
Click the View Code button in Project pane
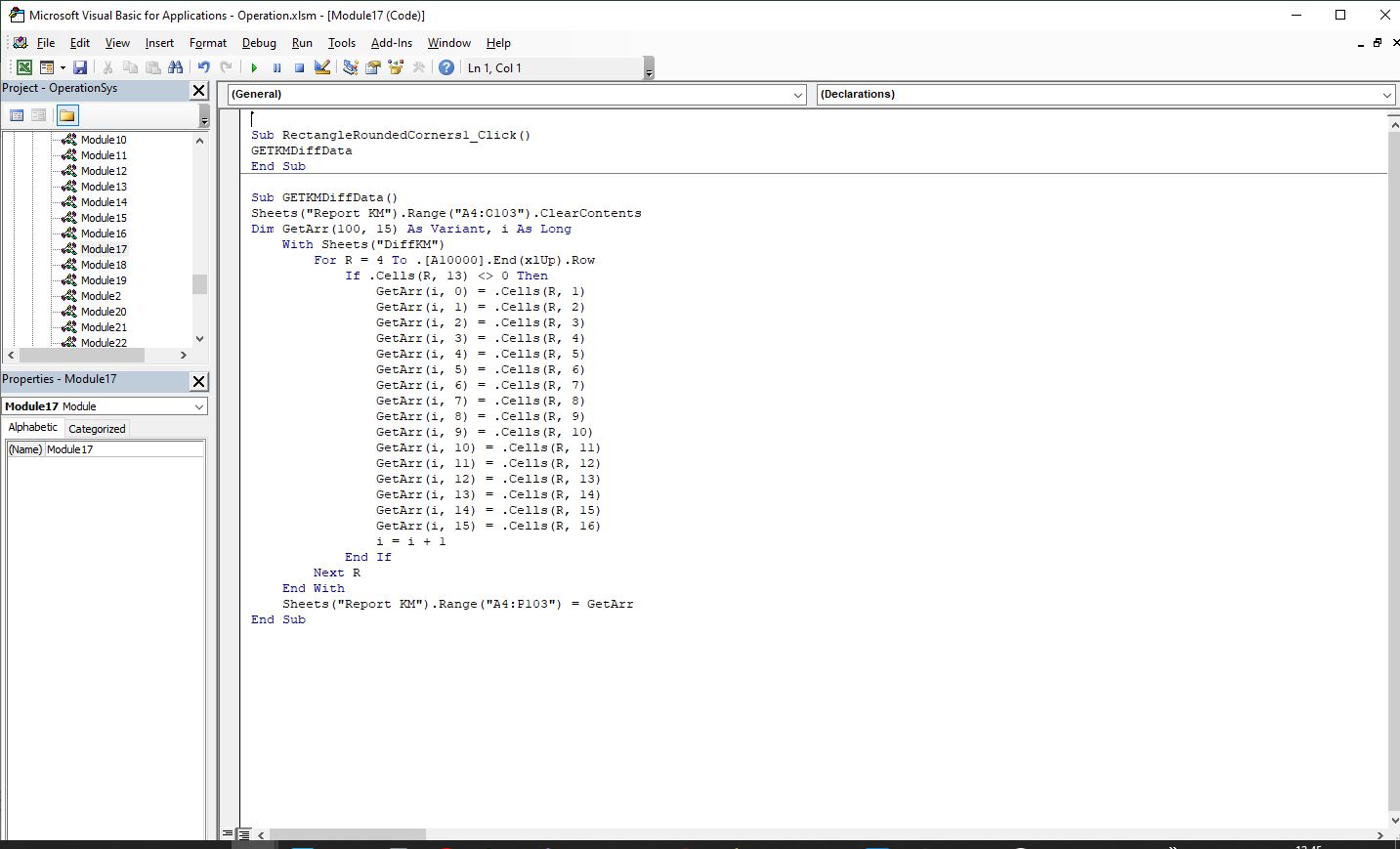[17, 115]
